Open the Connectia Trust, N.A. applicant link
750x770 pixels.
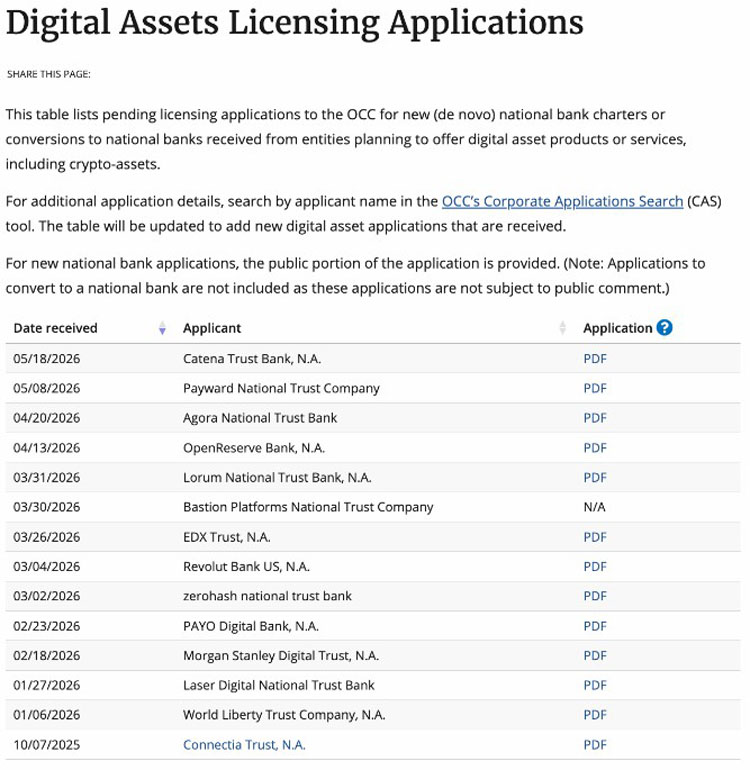pos(244,745)
